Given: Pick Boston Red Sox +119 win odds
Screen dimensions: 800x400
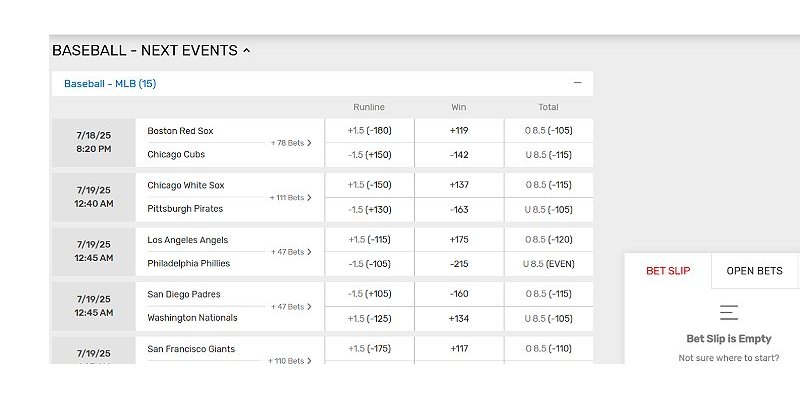Looking at the screenshot, I should pos(459,131).
